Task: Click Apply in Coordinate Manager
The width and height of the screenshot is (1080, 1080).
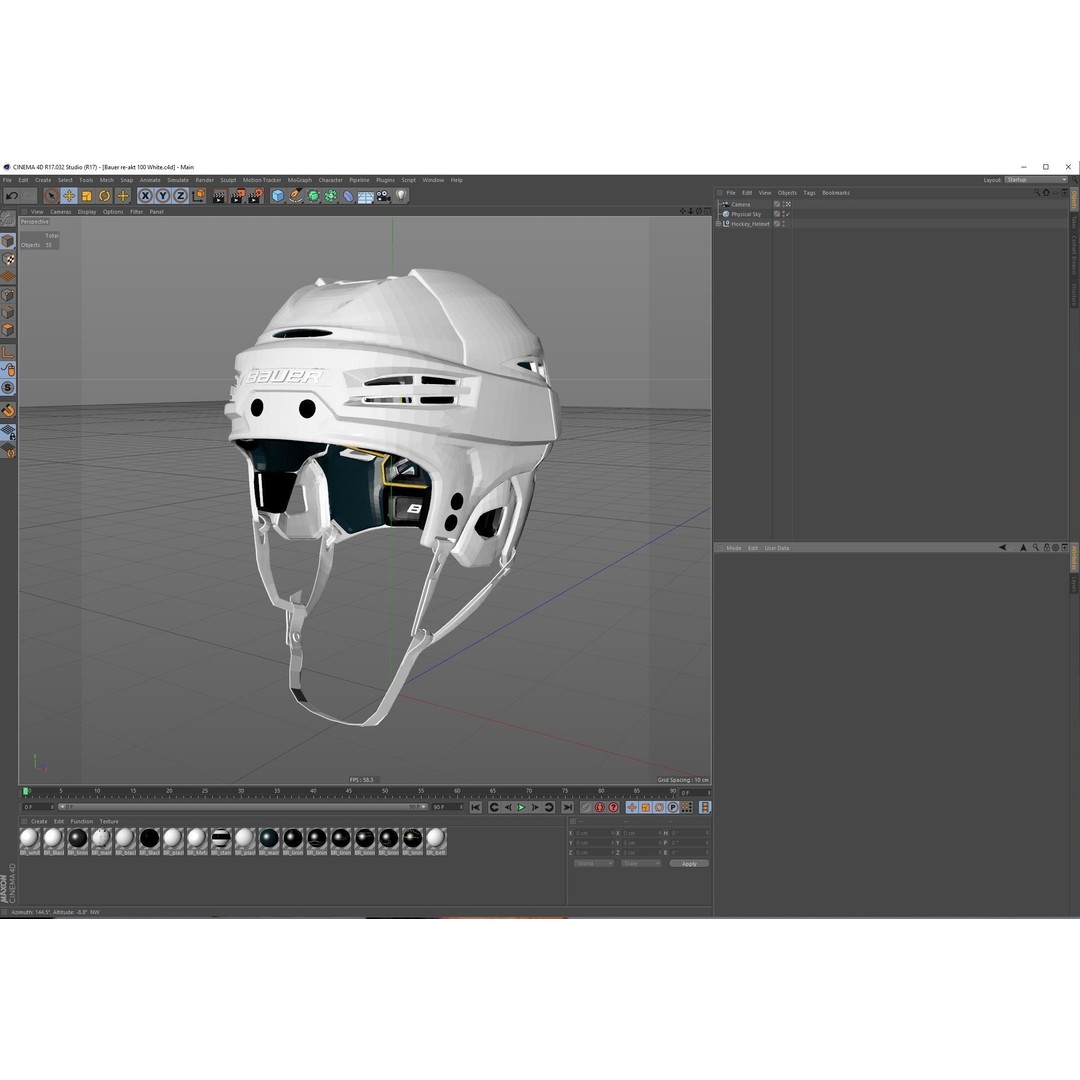Action: pos(689,864)
